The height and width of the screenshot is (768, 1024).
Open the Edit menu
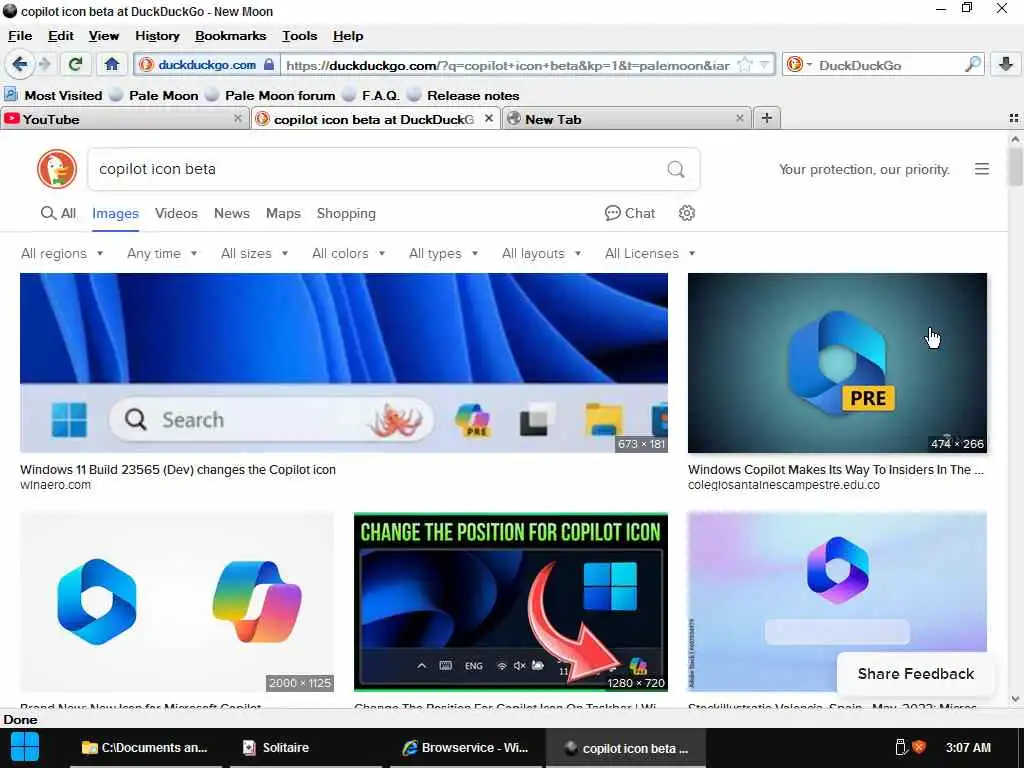tap(61, 36)
